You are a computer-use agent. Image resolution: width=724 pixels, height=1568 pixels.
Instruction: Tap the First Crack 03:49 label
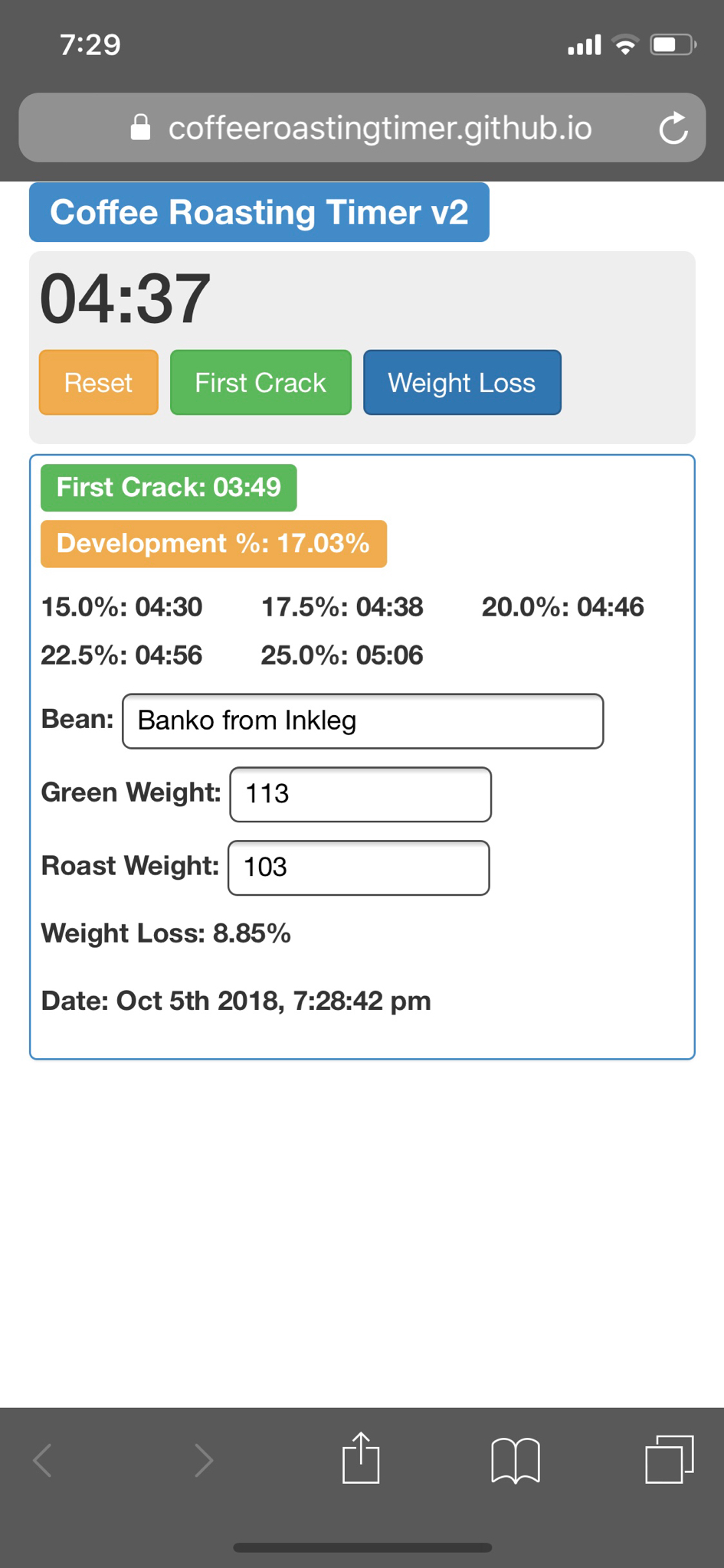(169, 488)
